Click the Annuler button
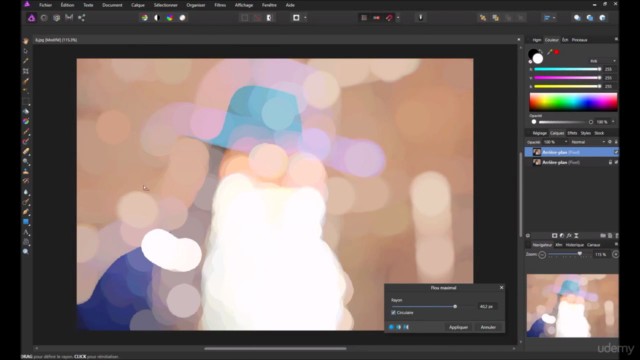Screen dimensions: 640x360 488,327
